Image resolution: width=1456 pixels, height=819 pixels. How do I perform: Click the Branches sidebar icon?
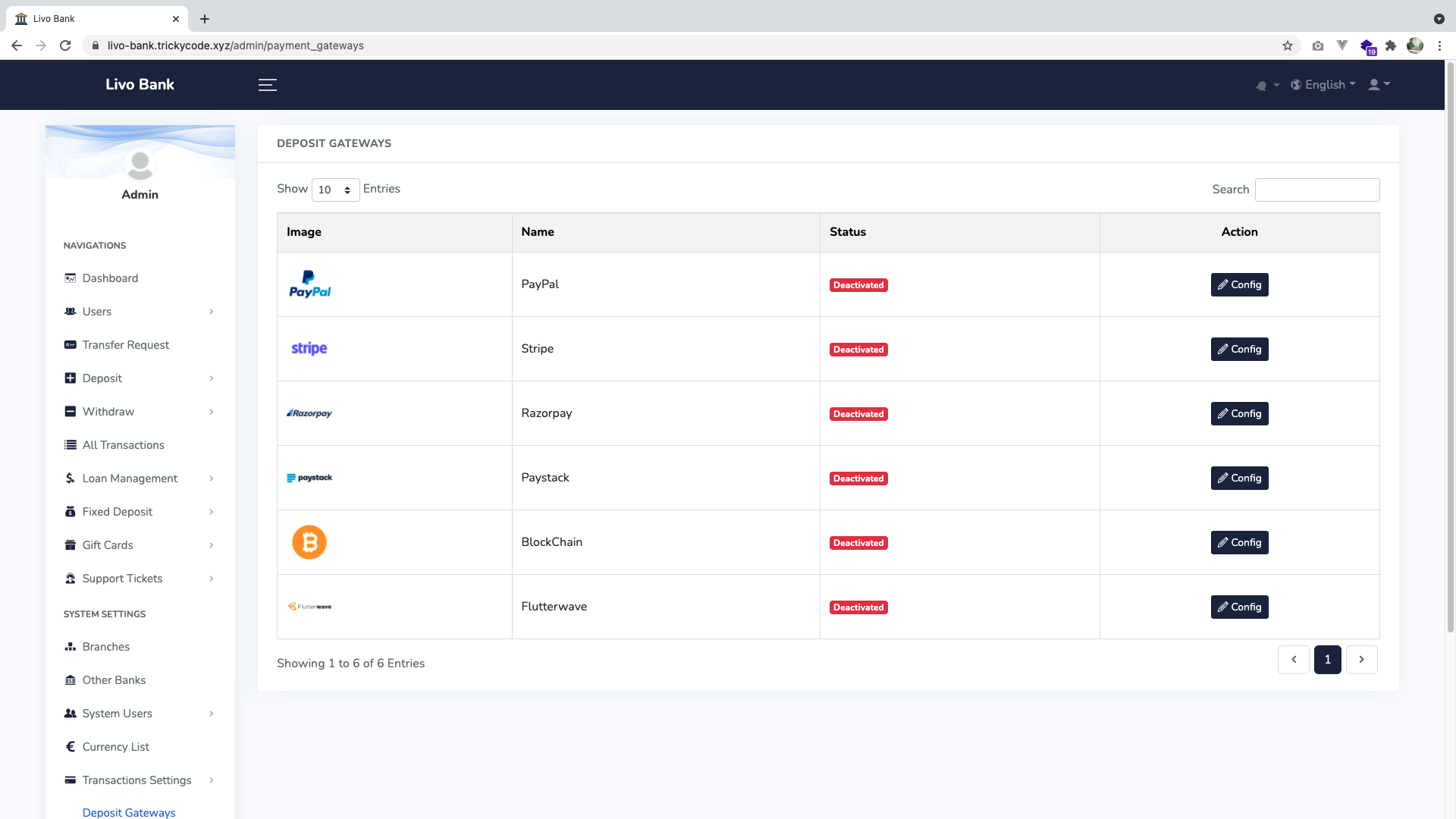71,647
